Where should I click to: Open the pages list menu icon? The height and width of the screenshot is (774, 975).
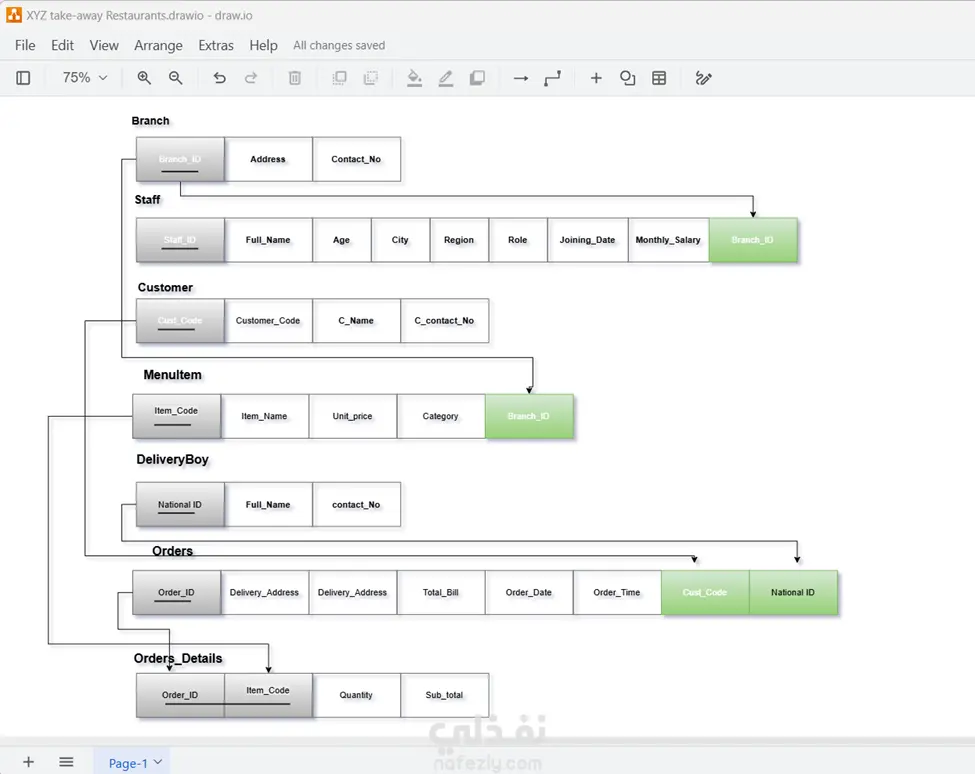(x=67, y=762)
